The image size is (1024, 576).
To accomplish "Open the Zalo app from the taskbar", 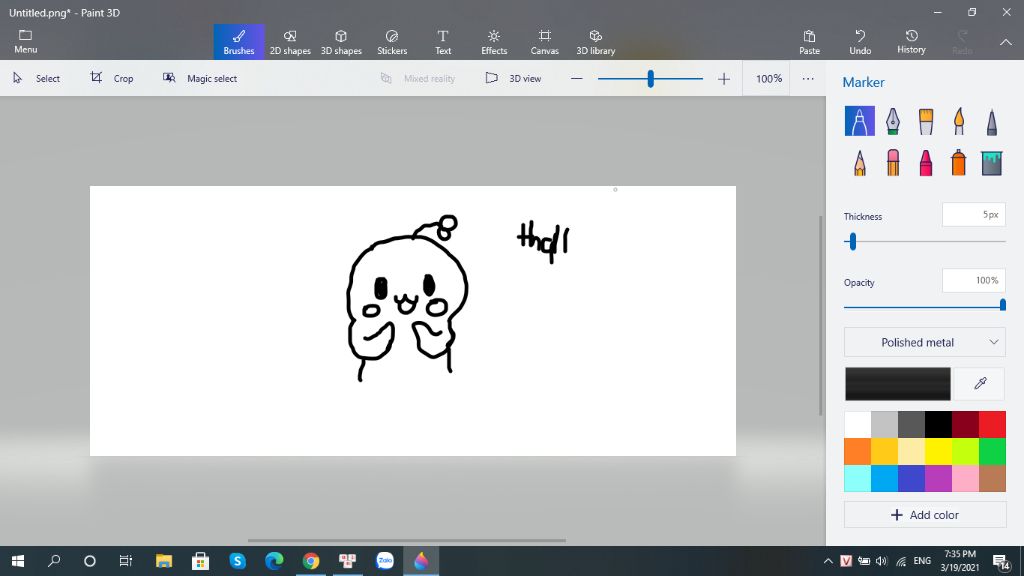I will pyautogui.click(x=385, y=561).
